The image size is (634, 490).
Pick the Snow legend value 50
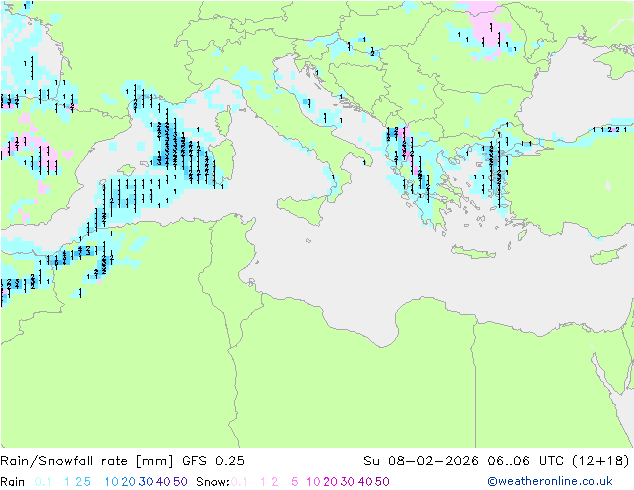click(383, 482)
